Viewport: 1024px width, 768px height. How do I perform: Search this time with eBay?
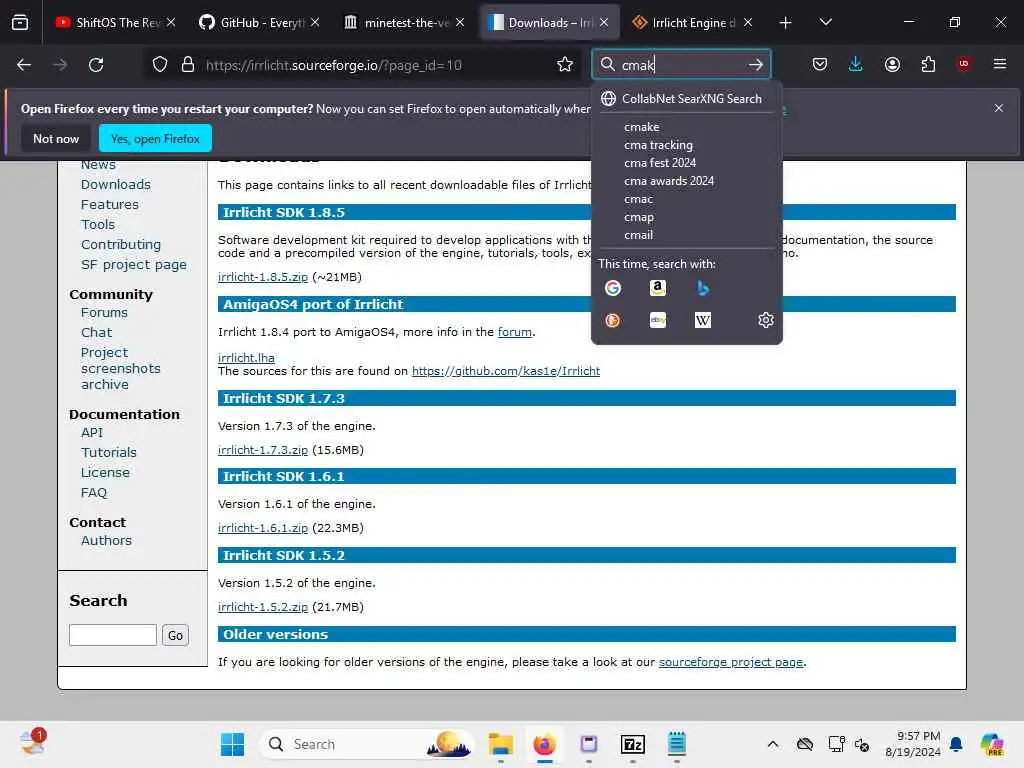[658, 320]
